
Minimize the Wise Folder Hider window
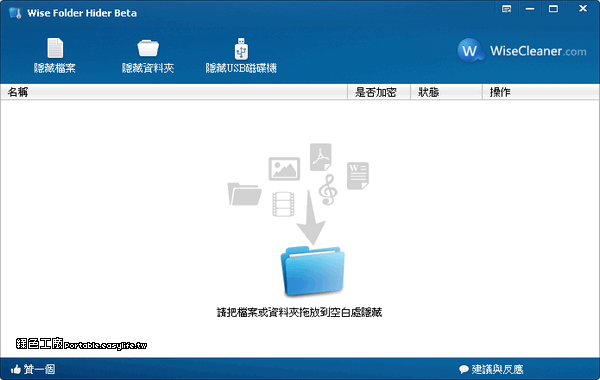(530, 9)
